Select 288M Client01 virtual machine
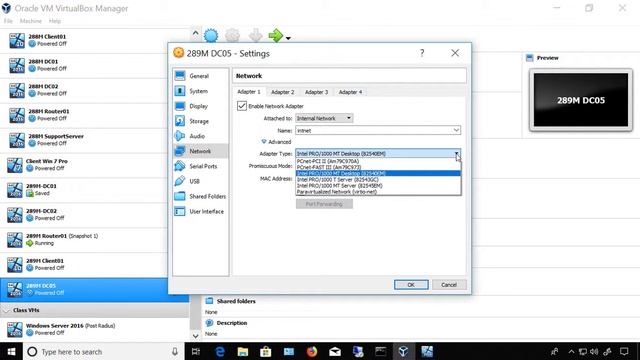This screenshot has width=640, height=360. point(95,40)
